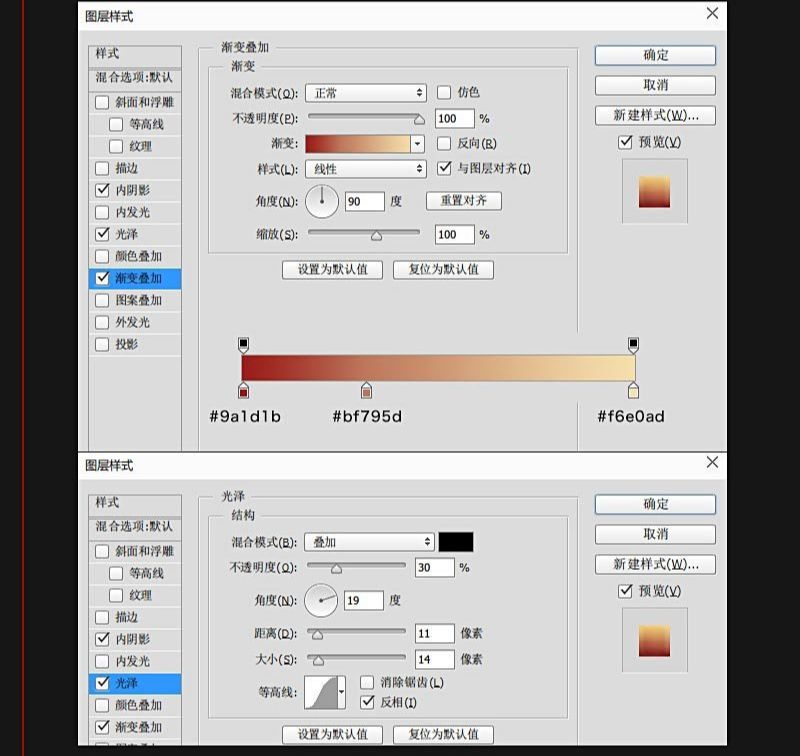Enable 消除锯齿(L) anti-alias checkbox
The width and height of the screenshot is (800, 756).
367,683
